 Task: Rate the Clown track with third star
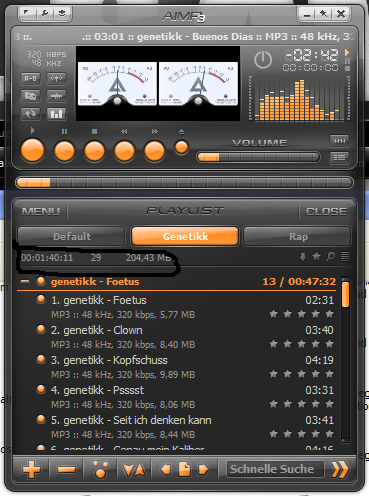pyautogui.click(x=302, y=344)
